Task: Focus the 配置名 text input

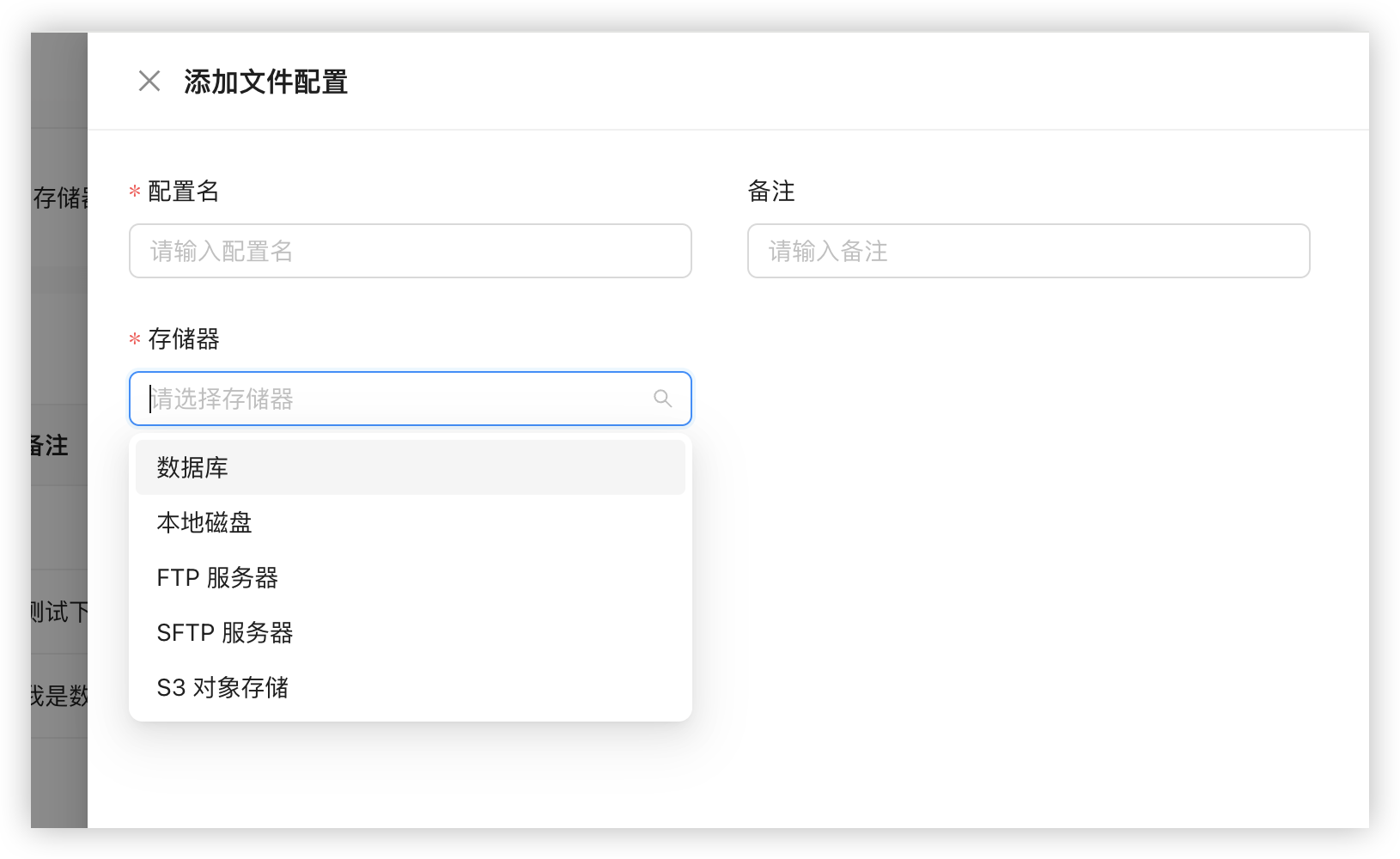Action: 410,251
